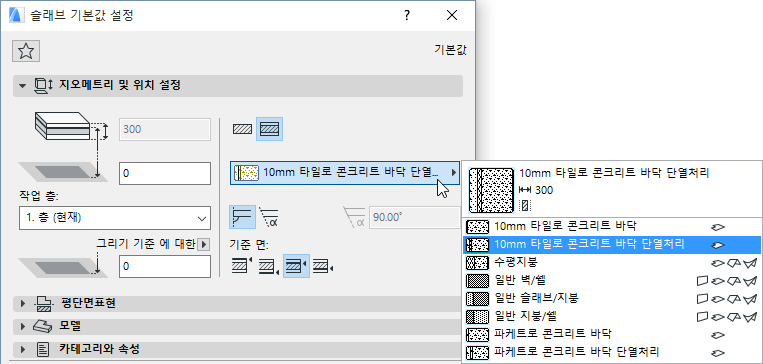Choose 파케트로 콘크리트 바닥 from the list
The image size is (763, 364).
(611, 334)
